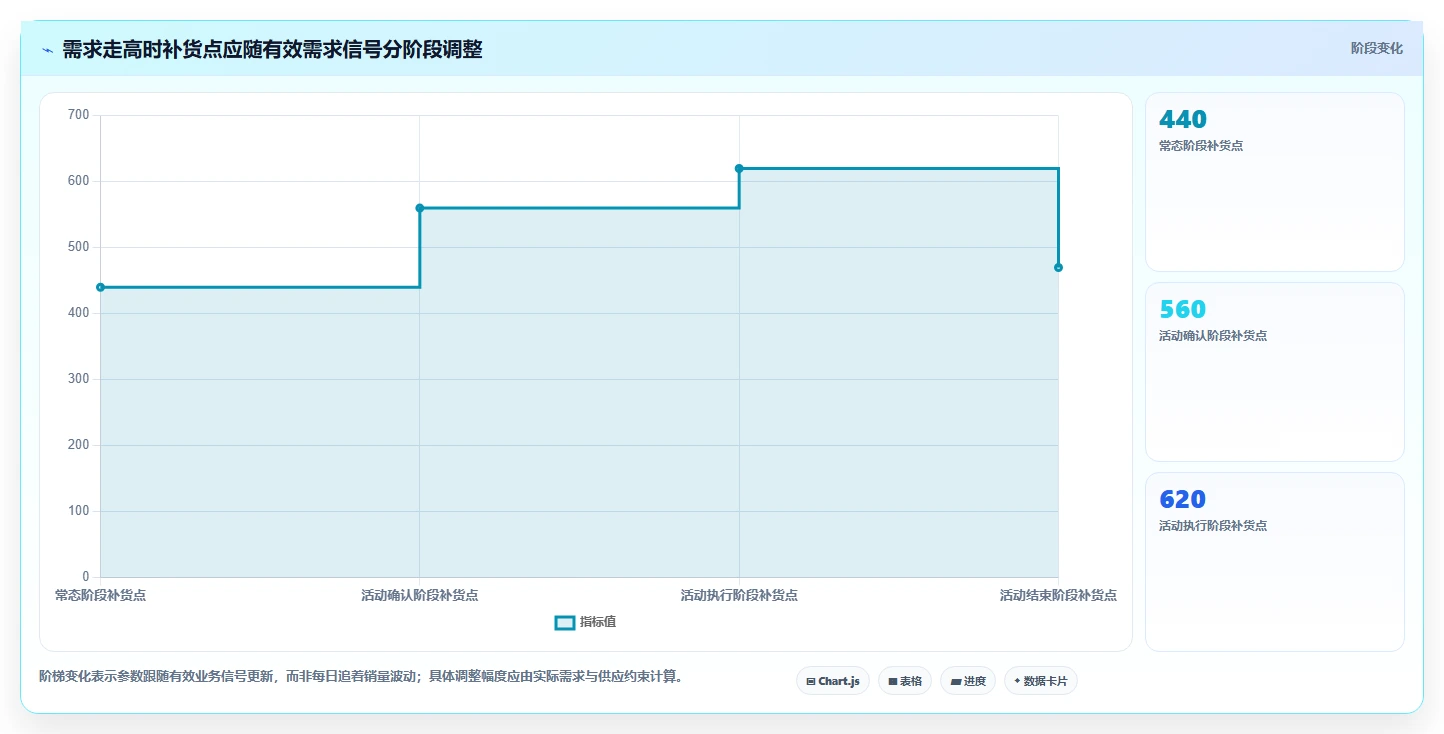Viewport: 1444px width, 734px height.
Task: Select the 表格 tag
Action: (905, 681)
